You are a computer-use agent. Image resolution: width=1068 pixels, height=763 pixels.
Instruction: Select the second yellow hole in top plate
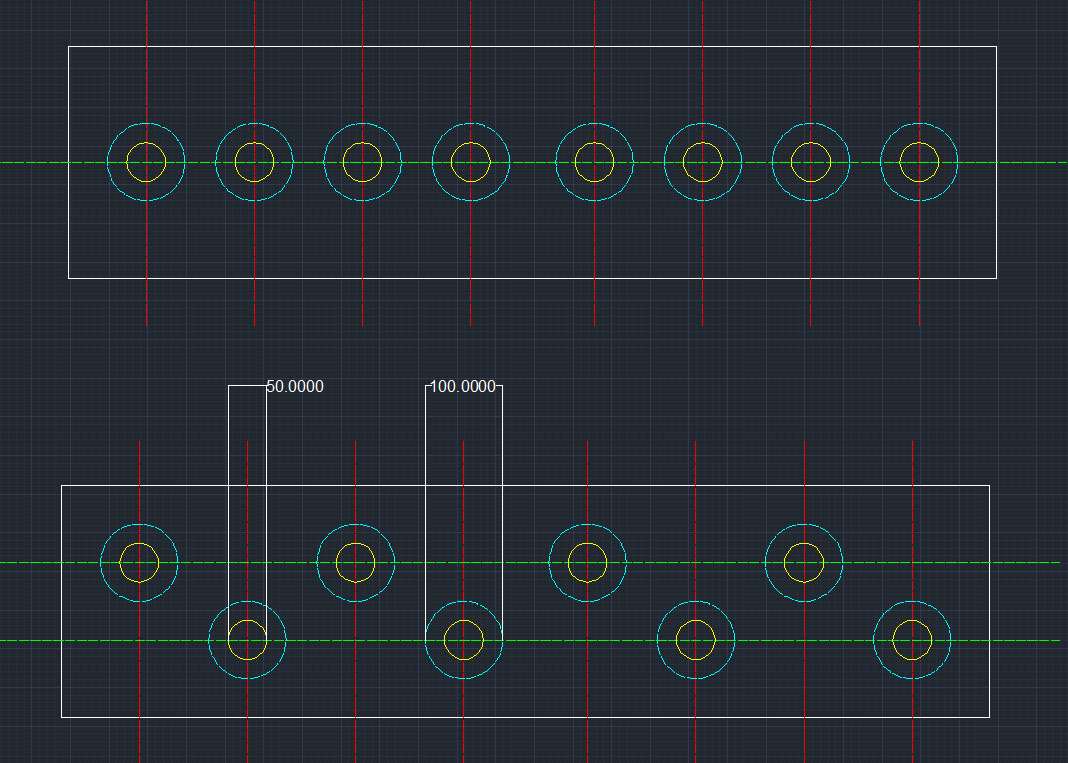tap(254, 162)
